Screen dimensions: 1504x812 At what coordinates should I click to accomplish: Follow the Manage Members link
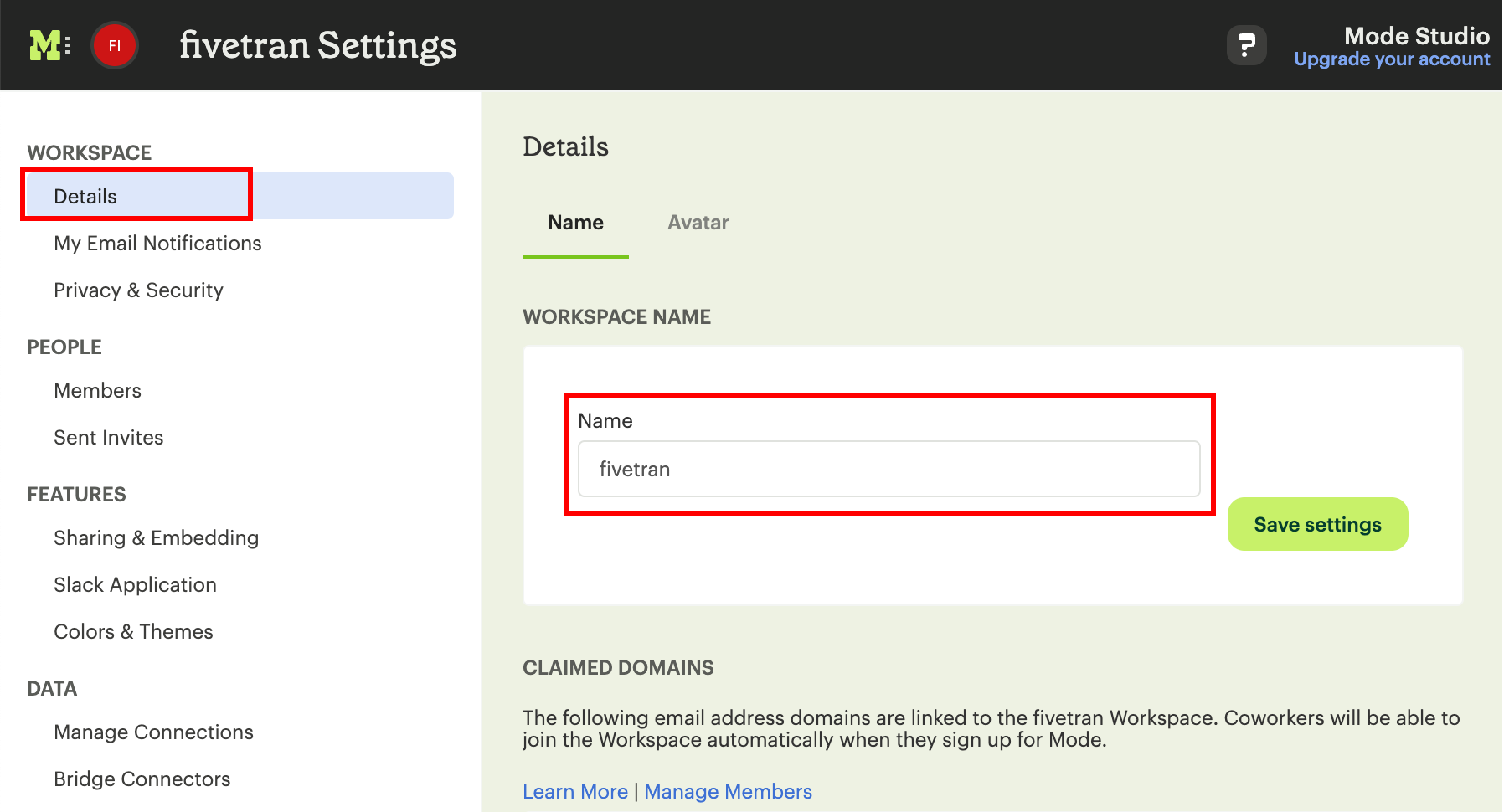pyautogui.click(x=728, y=792)
